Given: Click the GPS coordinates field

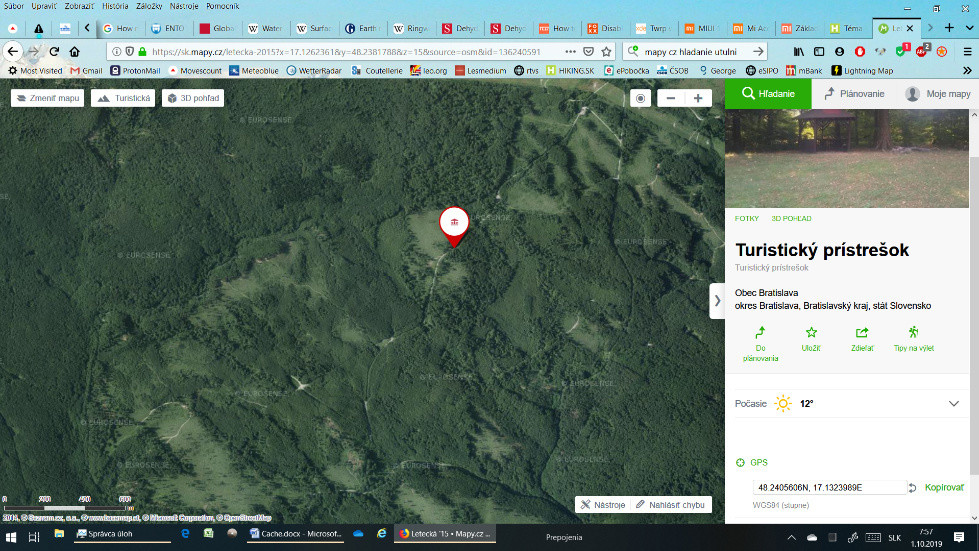Looking at the screenshot, I should point(829,487).
